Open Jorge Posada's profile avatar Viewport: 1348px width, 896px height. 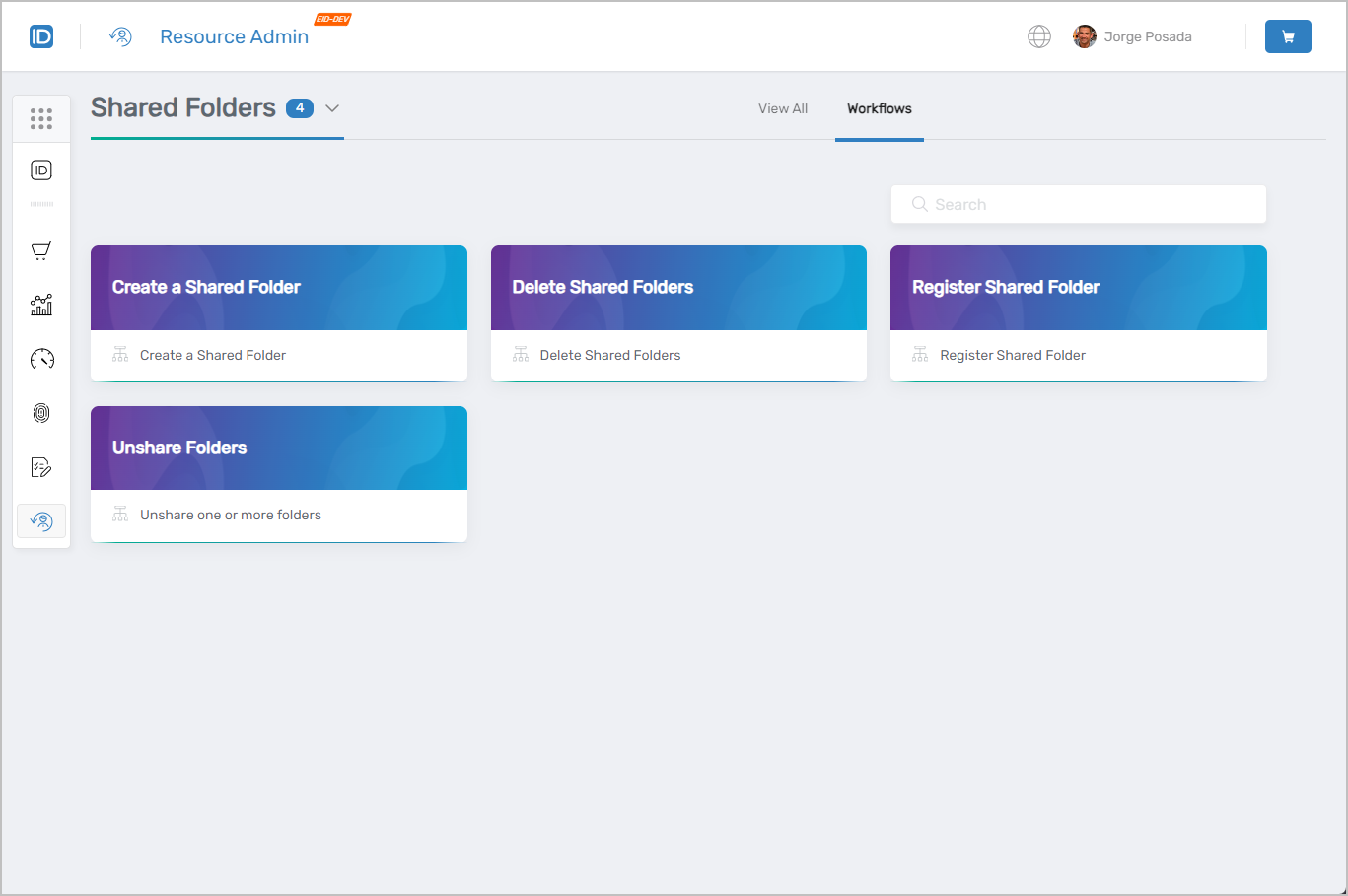(x=1084, y=36)
